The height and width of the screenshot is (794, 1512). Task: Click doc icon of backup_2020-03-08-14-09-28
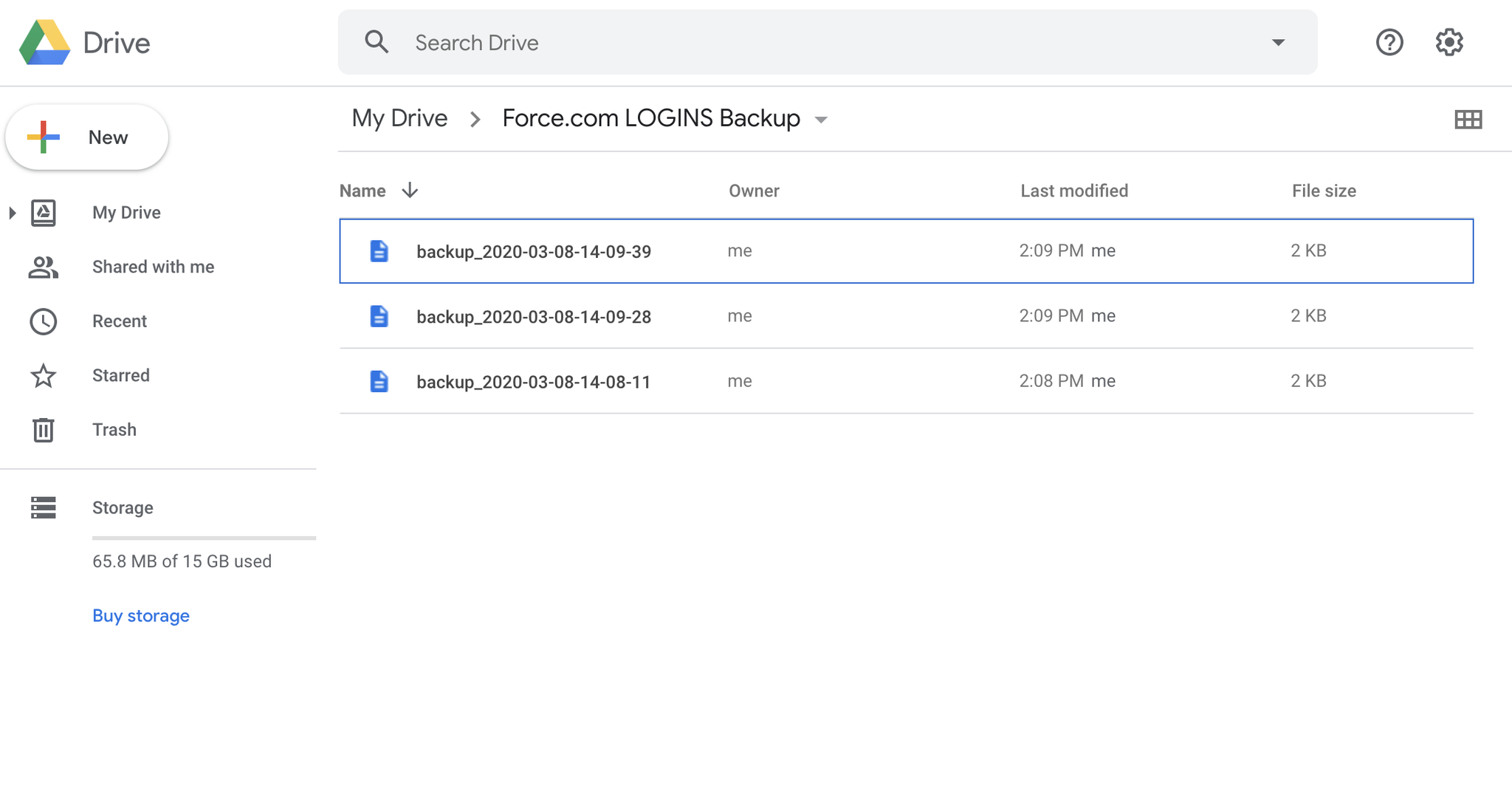(x=379, y=316)
